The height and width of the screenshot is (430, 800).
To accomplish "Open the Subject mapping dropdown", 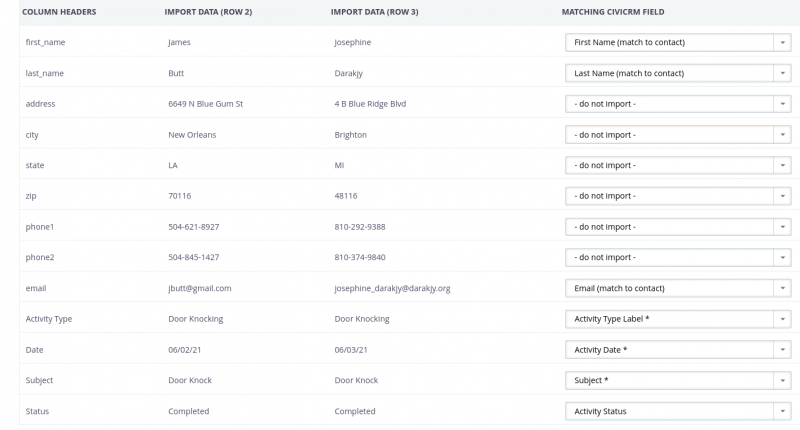I will pyautogui.click(x=678, y=381).
